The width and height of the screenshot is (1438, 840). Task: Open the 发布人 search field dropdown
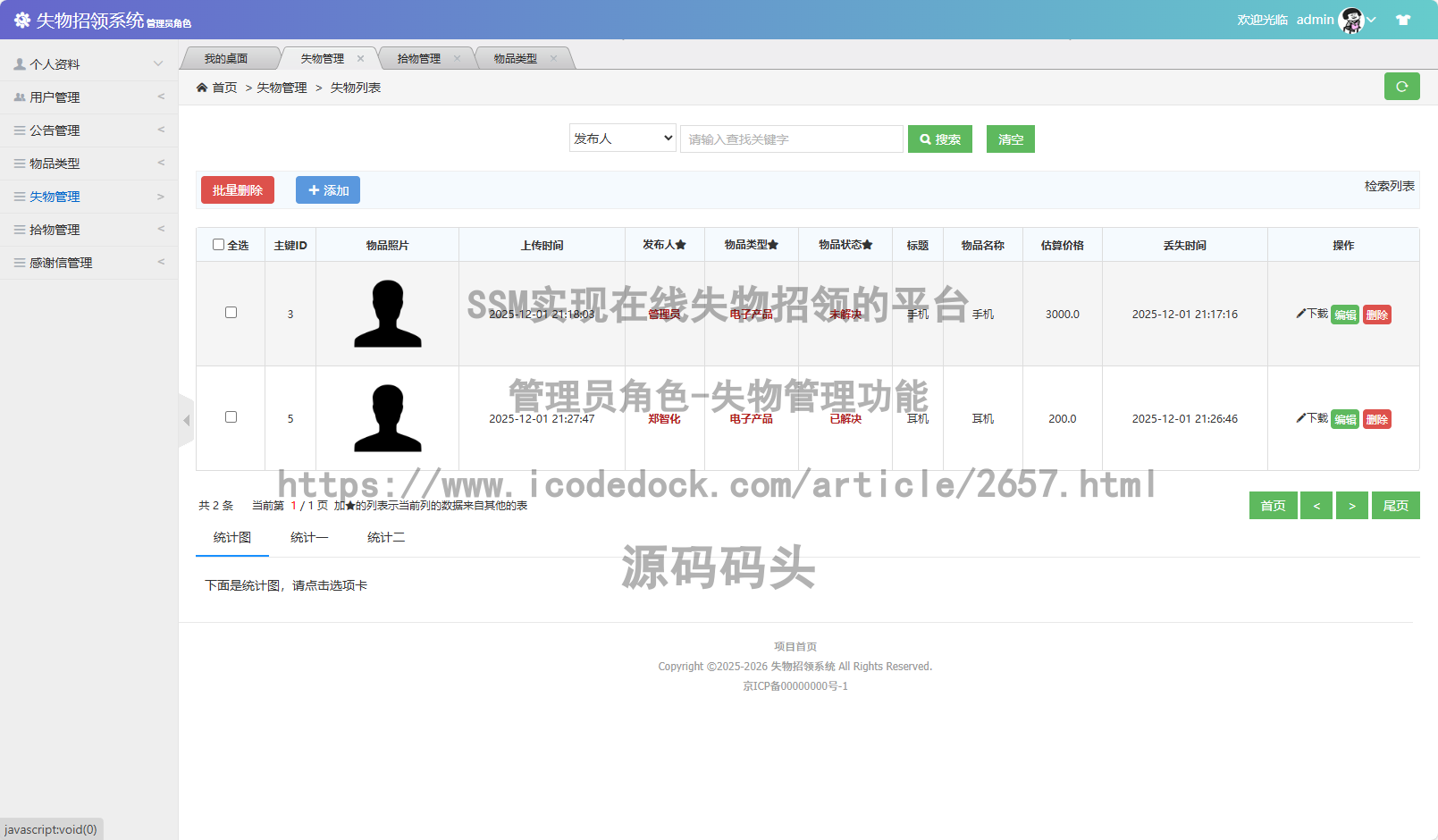pos(622,139)
